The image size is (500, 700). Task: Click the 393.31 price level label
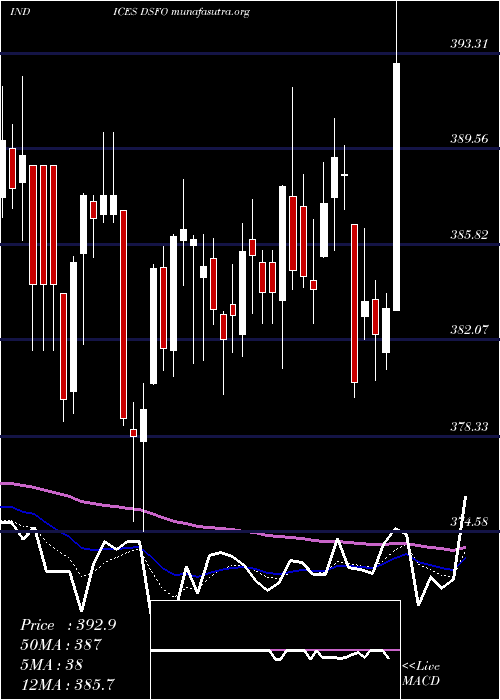[469, 44]
